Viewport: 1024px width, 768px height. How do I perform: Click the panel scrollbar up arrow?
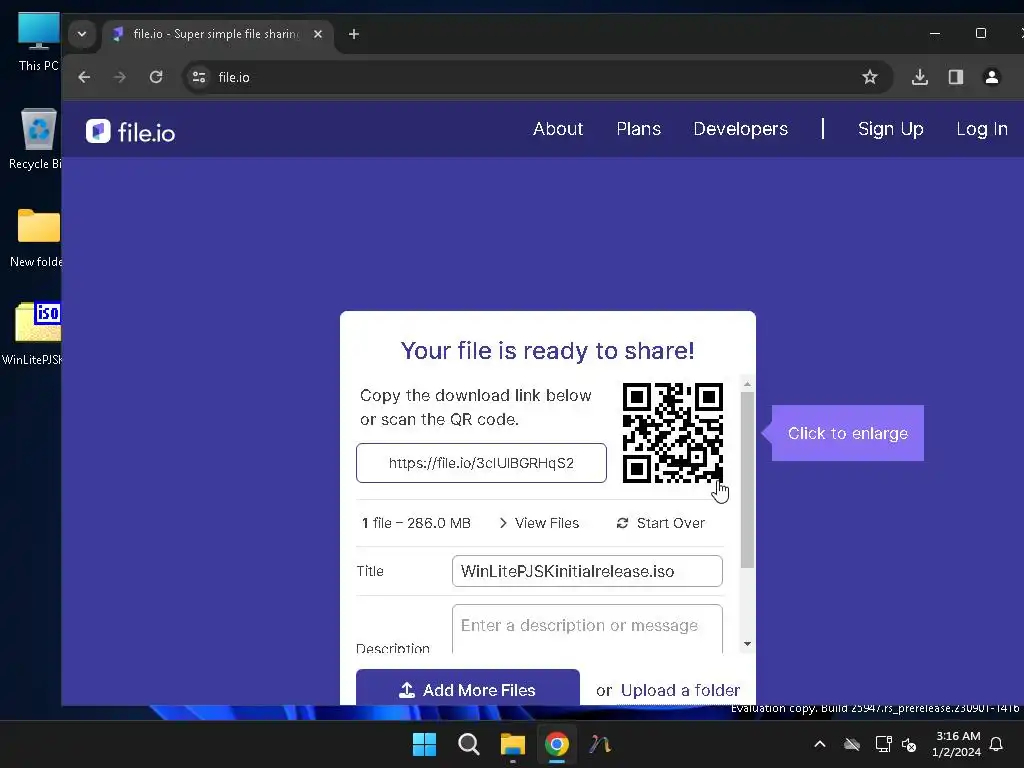[x=747, y=384]
